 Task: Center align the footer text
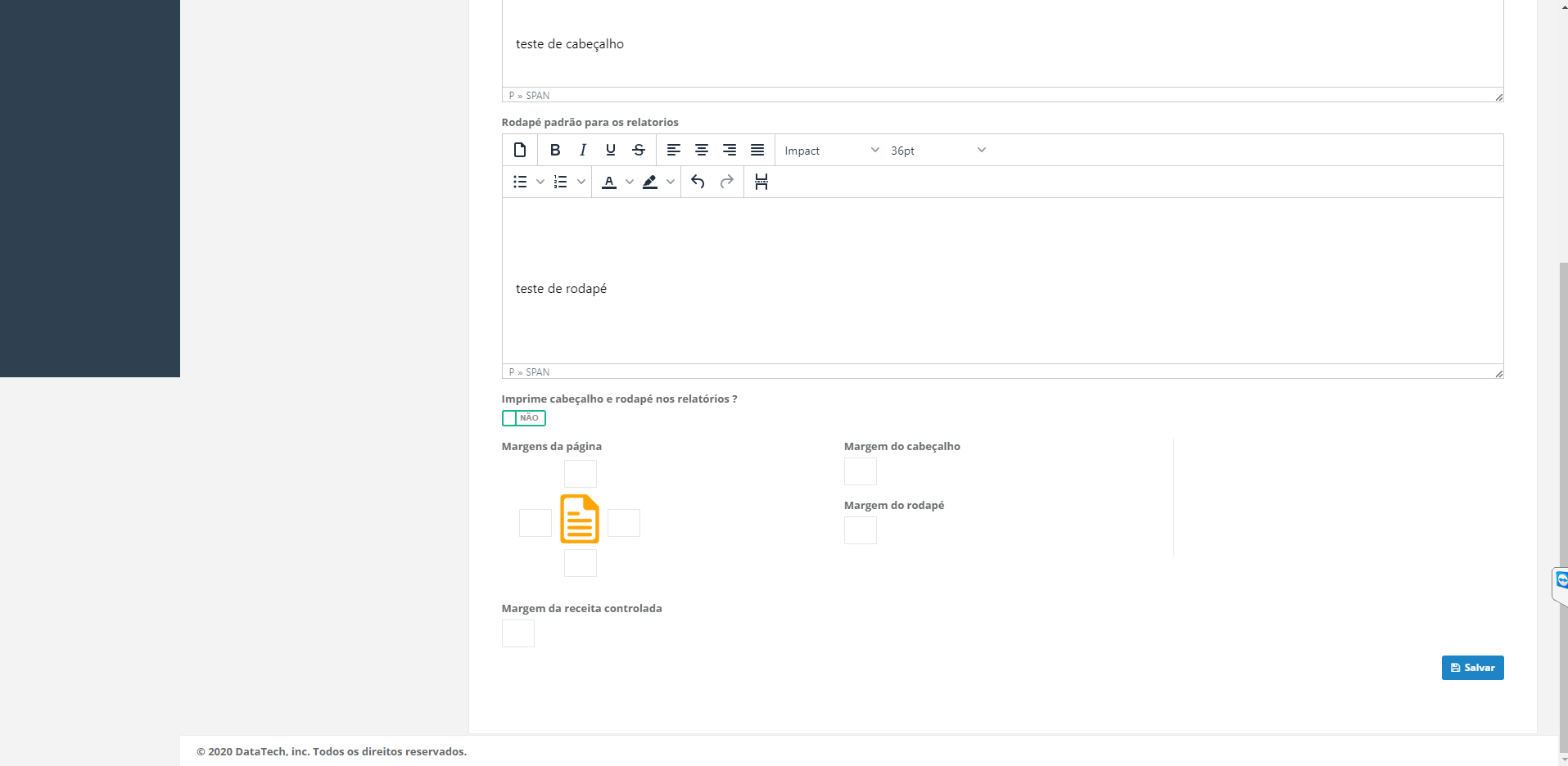(702, 150)
